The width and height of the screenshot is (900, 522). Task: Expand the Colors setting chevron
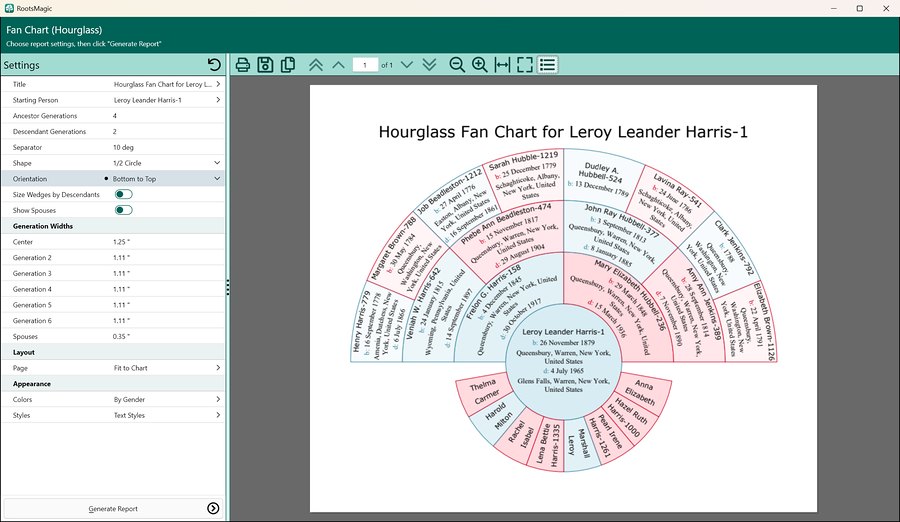coord(218,399)
